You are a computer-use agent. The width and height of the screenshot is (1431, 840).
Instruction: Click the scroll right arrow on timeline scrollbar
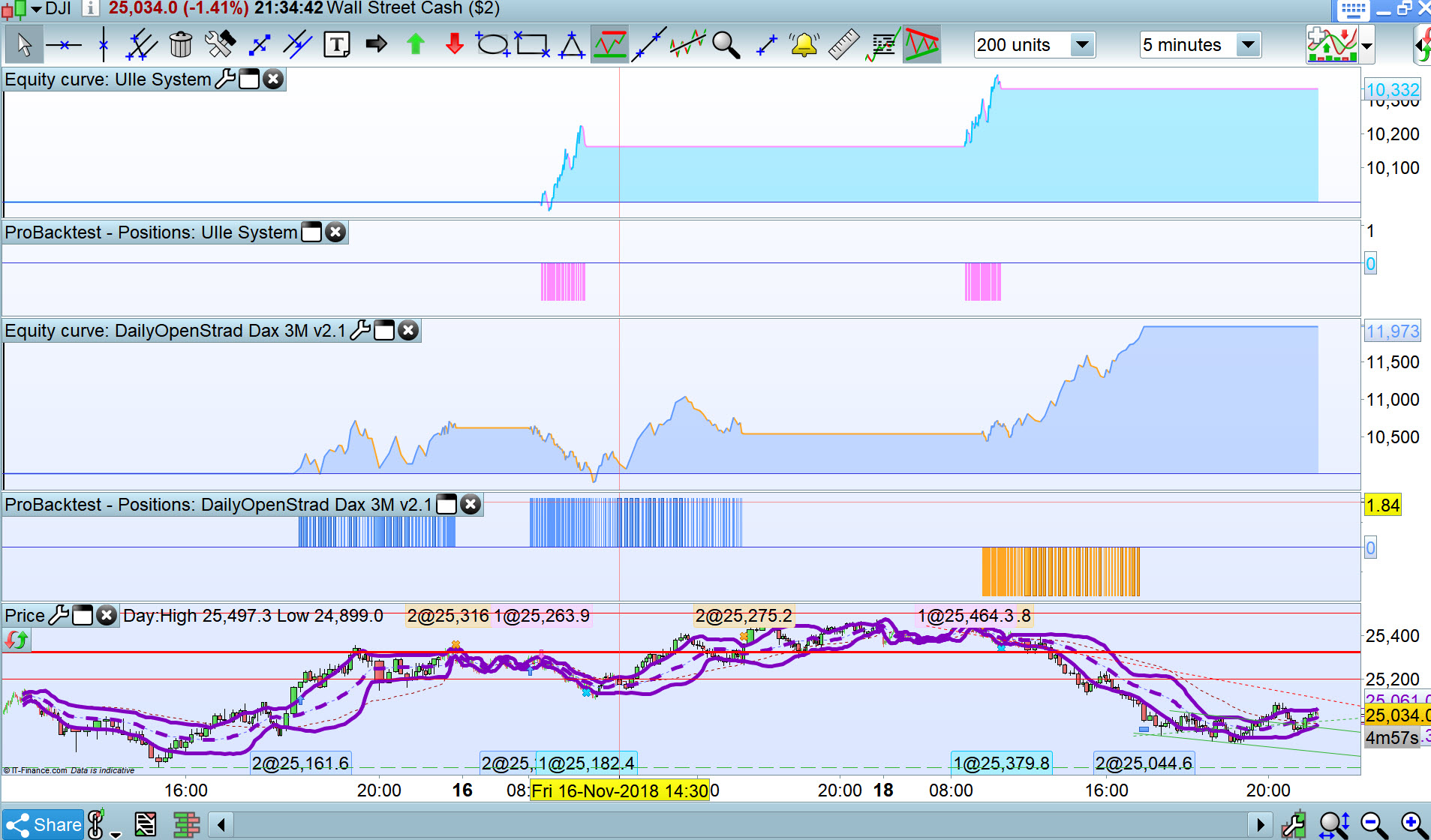click(1260, 825)
